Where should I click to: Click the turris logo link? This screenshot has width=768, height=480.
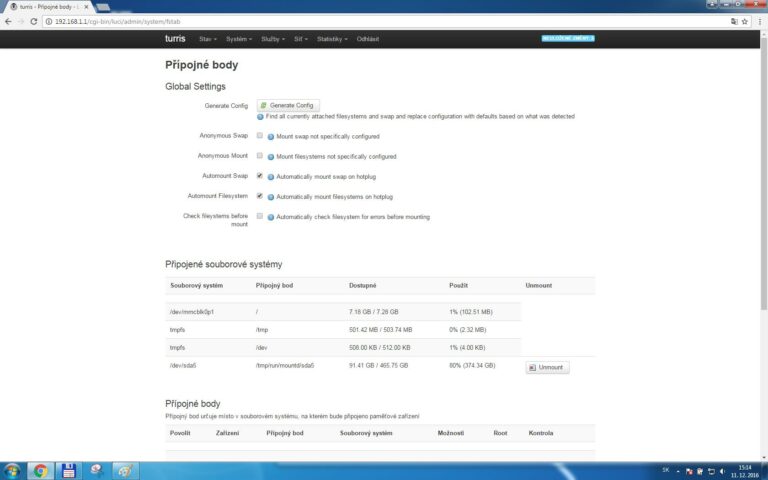click(x=175, y=38)
